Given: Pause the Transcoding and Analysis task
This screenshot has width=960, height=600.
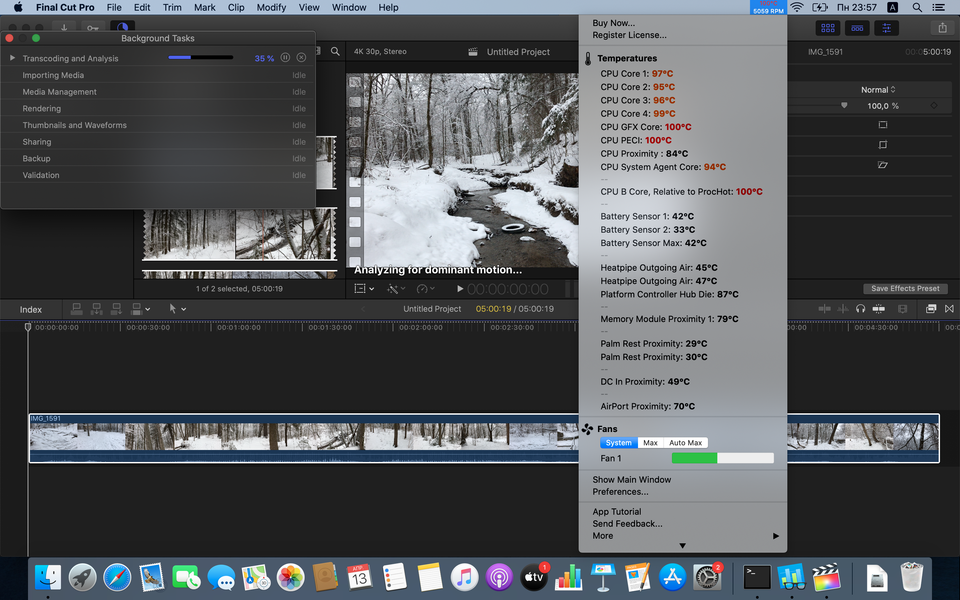Looking at the screenshot, I should coord(285,58).
